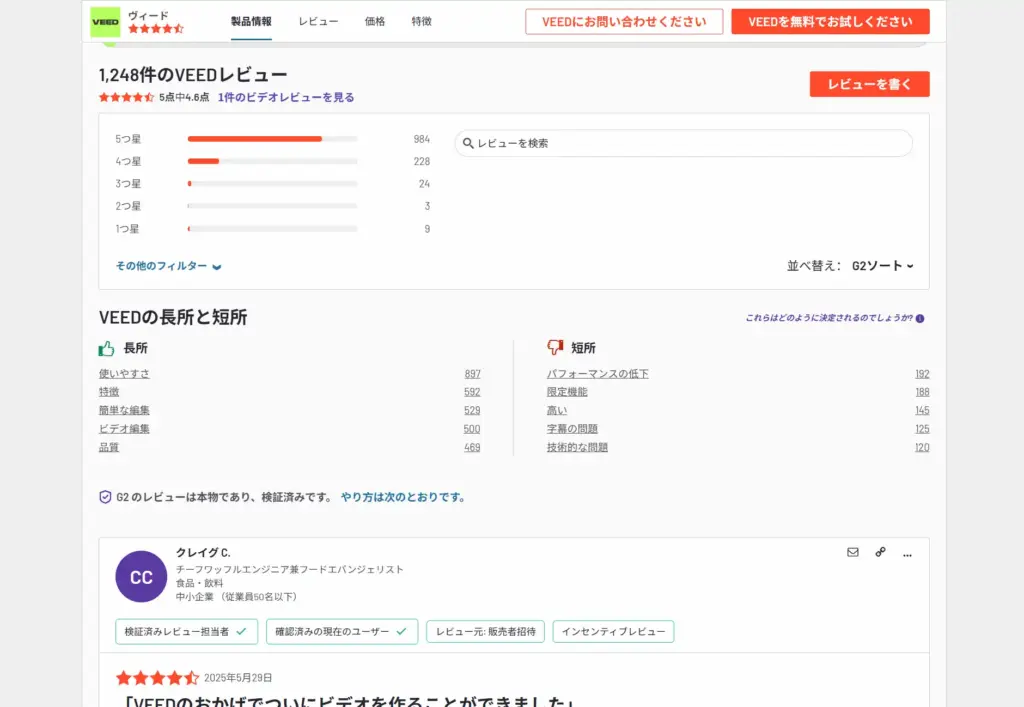
Task: Filter by 3つ星 rating bar
Action: click(x=272, y=183)
